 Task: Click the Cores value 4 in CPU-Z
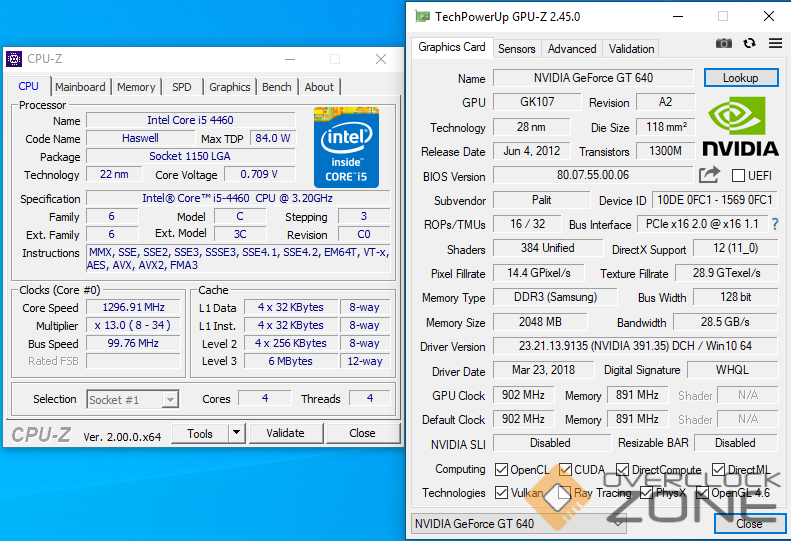coord(265,398)
